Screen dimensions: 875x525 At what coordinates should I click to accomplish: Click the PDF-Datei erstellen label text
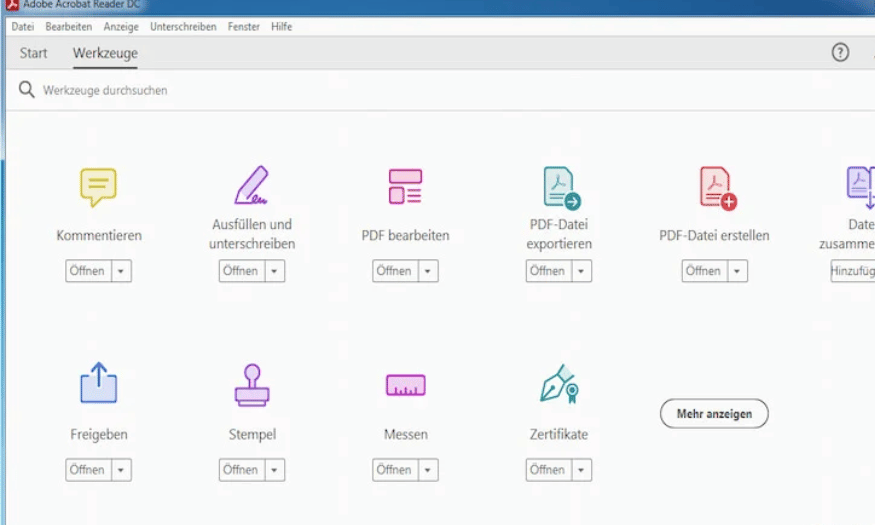tap(714, 235)
